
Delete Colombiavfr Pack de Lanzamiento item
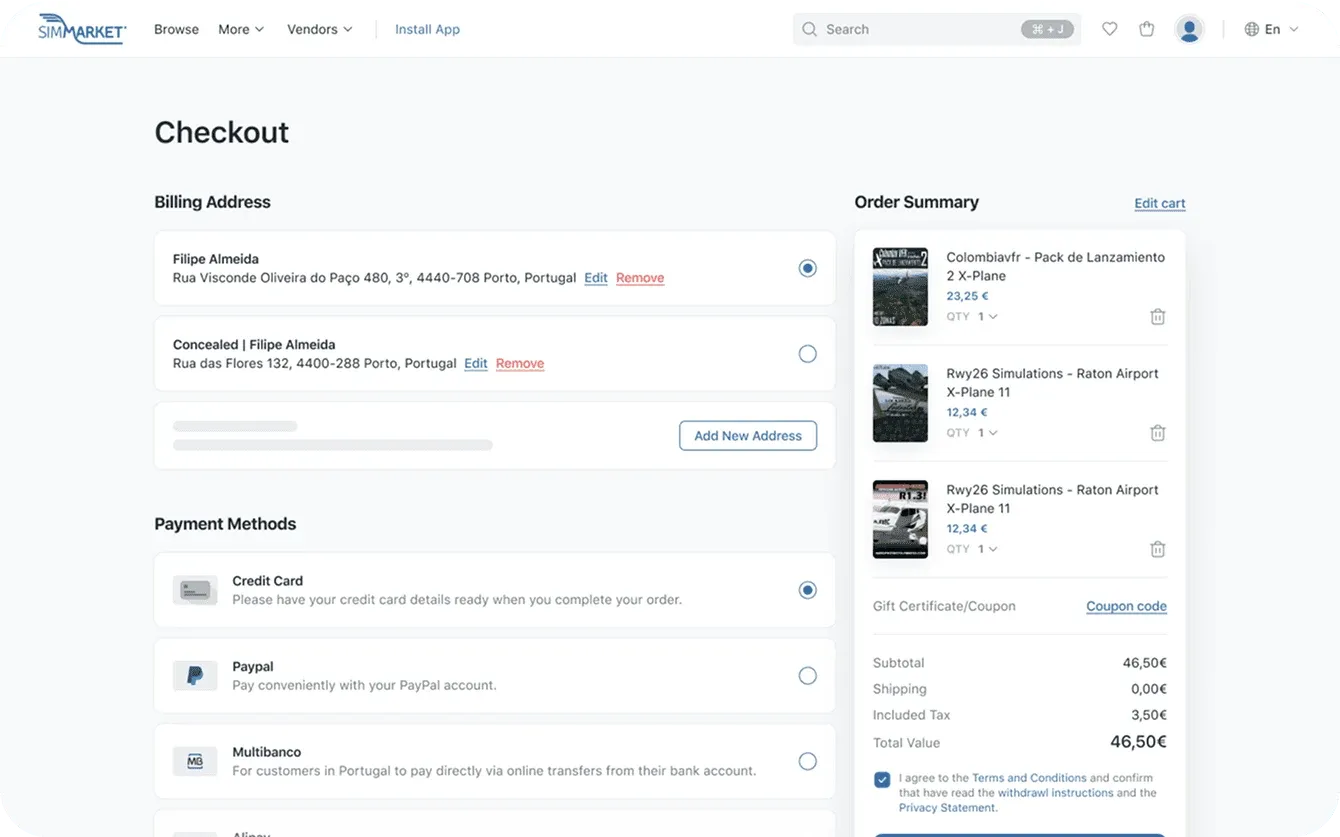point(1157,316)
